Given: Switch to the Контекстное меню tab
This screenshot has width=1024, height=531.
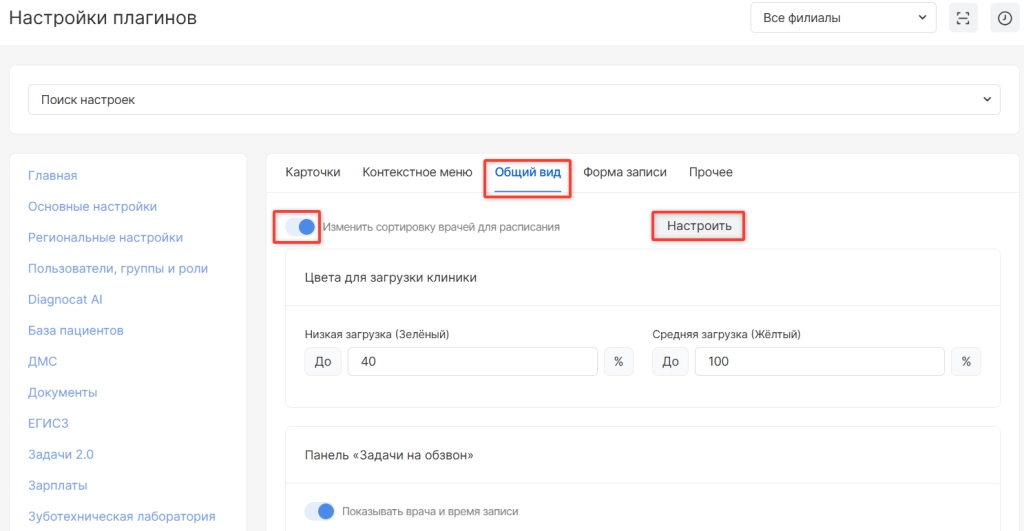Looking at the screenshot, I should pyautogui.click(x=417, y=172).
